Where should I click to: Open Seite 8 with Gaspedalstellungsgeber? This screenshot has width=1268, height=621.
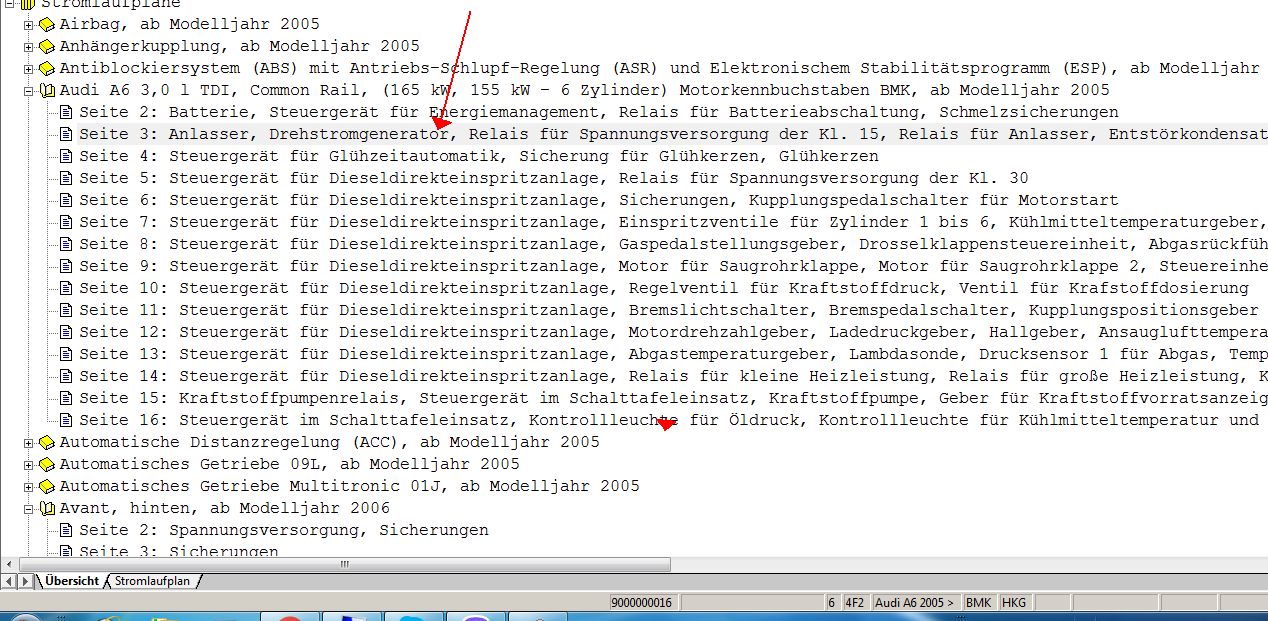pos(673,244)
